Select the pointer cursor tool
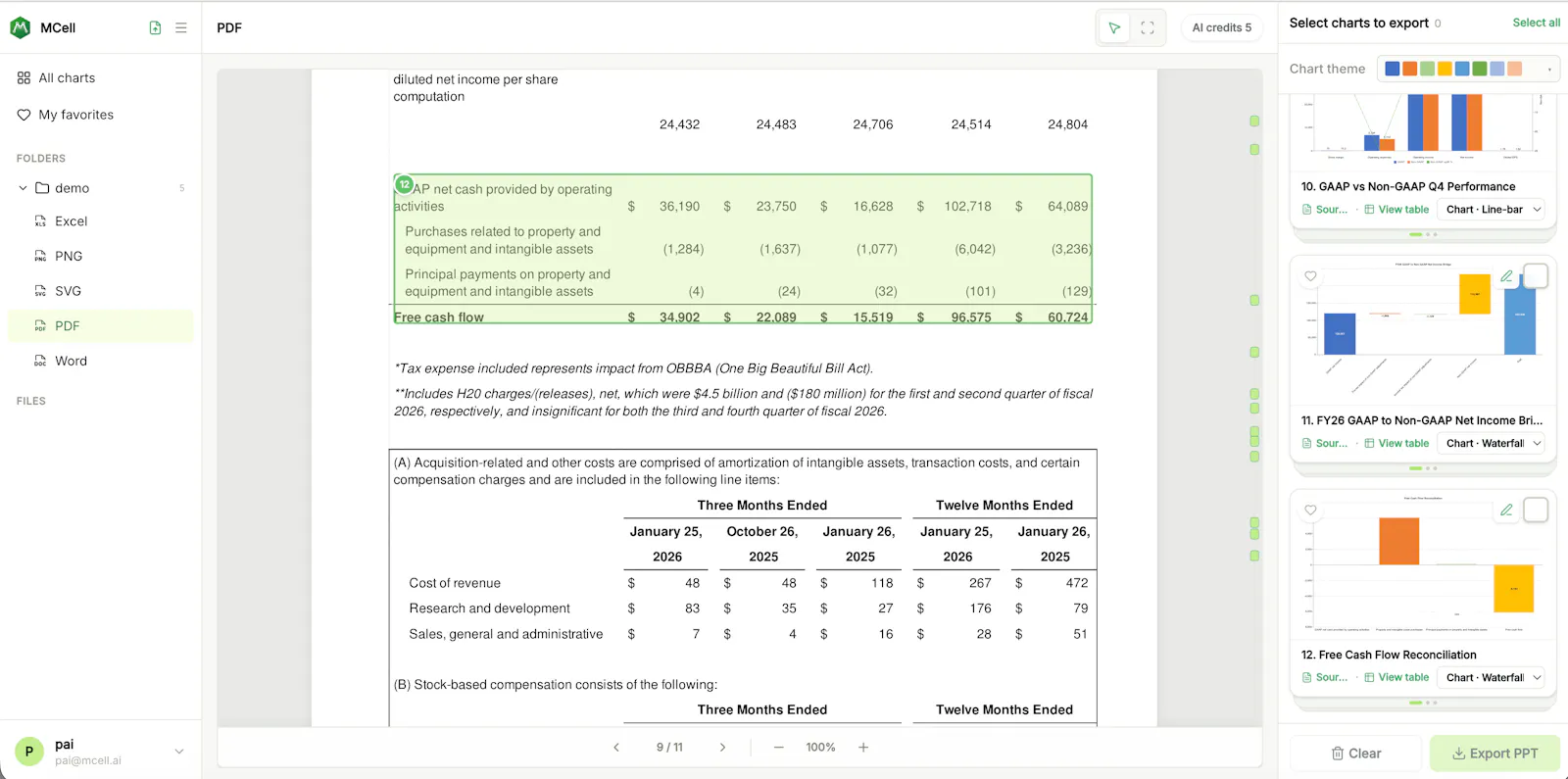 point(1114,28)
